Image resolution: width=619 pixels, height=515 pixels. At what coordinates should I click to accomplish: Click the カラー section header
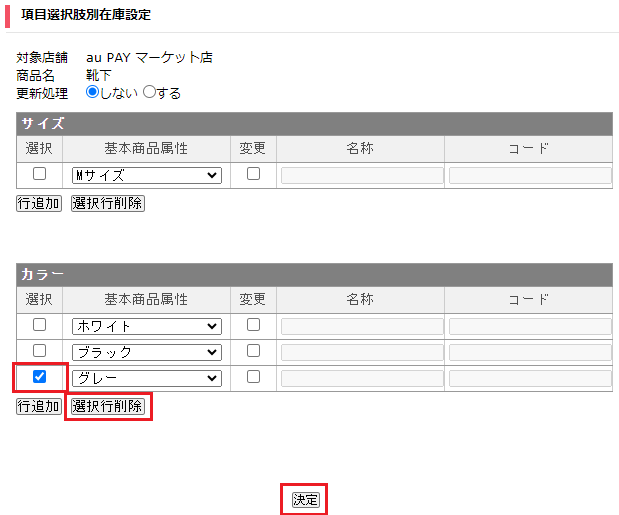point(315,275)
